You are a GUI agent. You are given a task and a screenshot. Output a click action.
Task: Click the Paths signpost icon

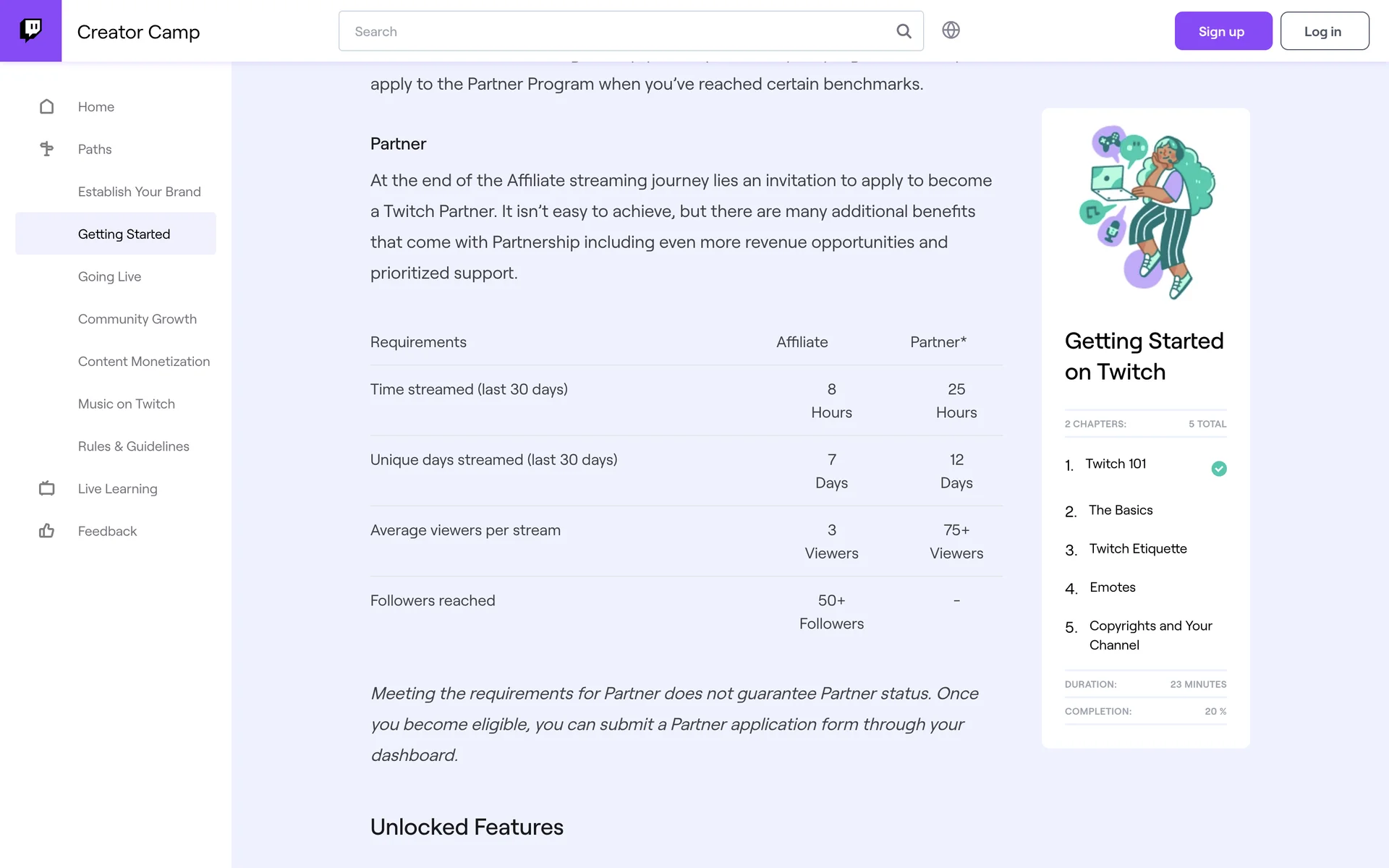point(47,149)
